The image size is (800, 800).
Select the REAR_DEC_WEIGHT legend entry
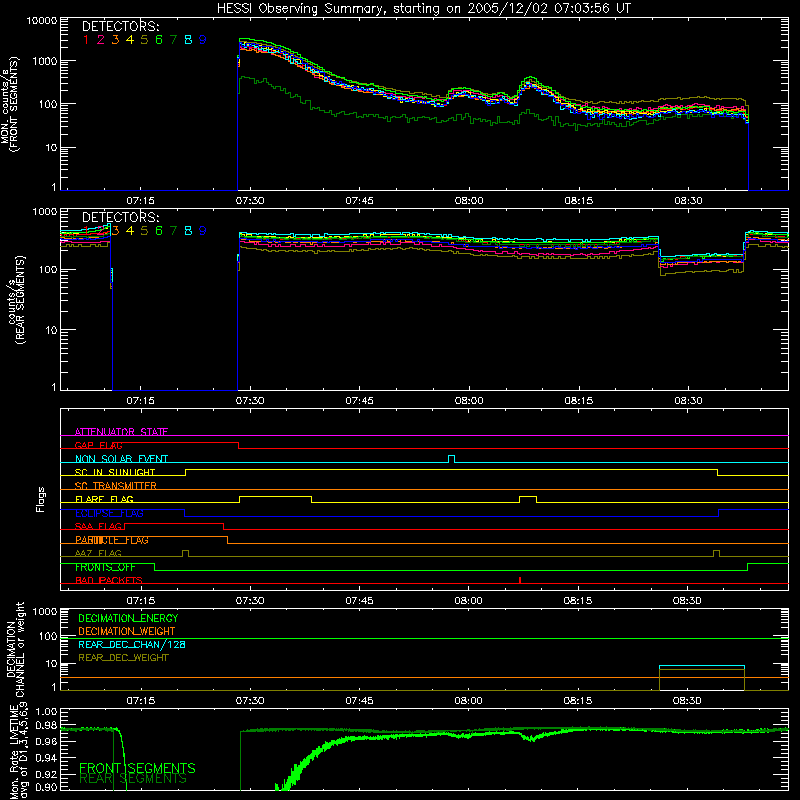[x=123, y=658]
